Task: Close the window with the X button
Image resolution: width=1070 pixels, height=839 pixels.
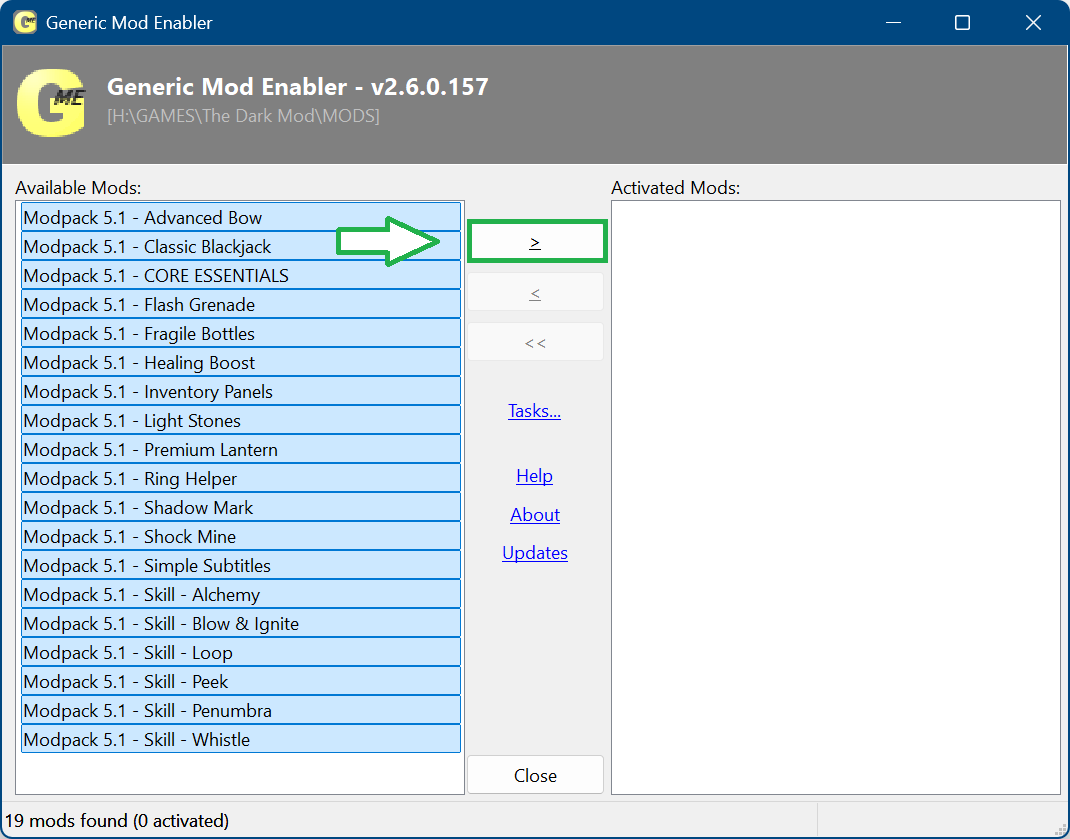Action: [x=1033, y=23]
